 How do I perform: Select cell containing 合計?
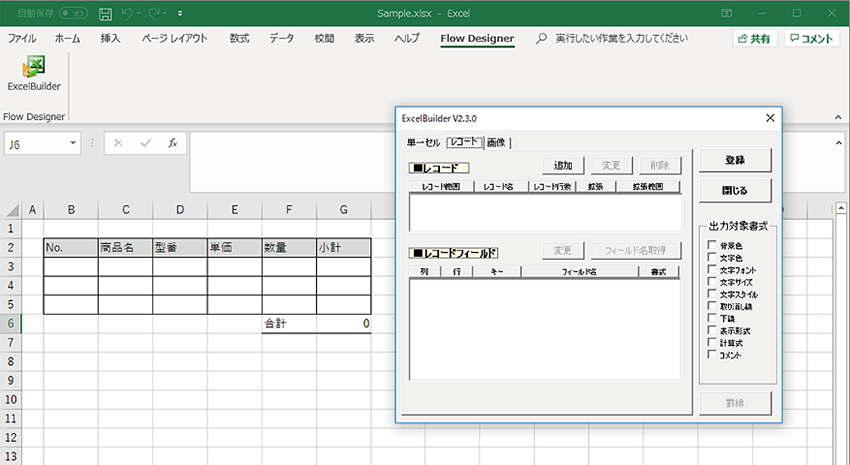coord(289,324)
